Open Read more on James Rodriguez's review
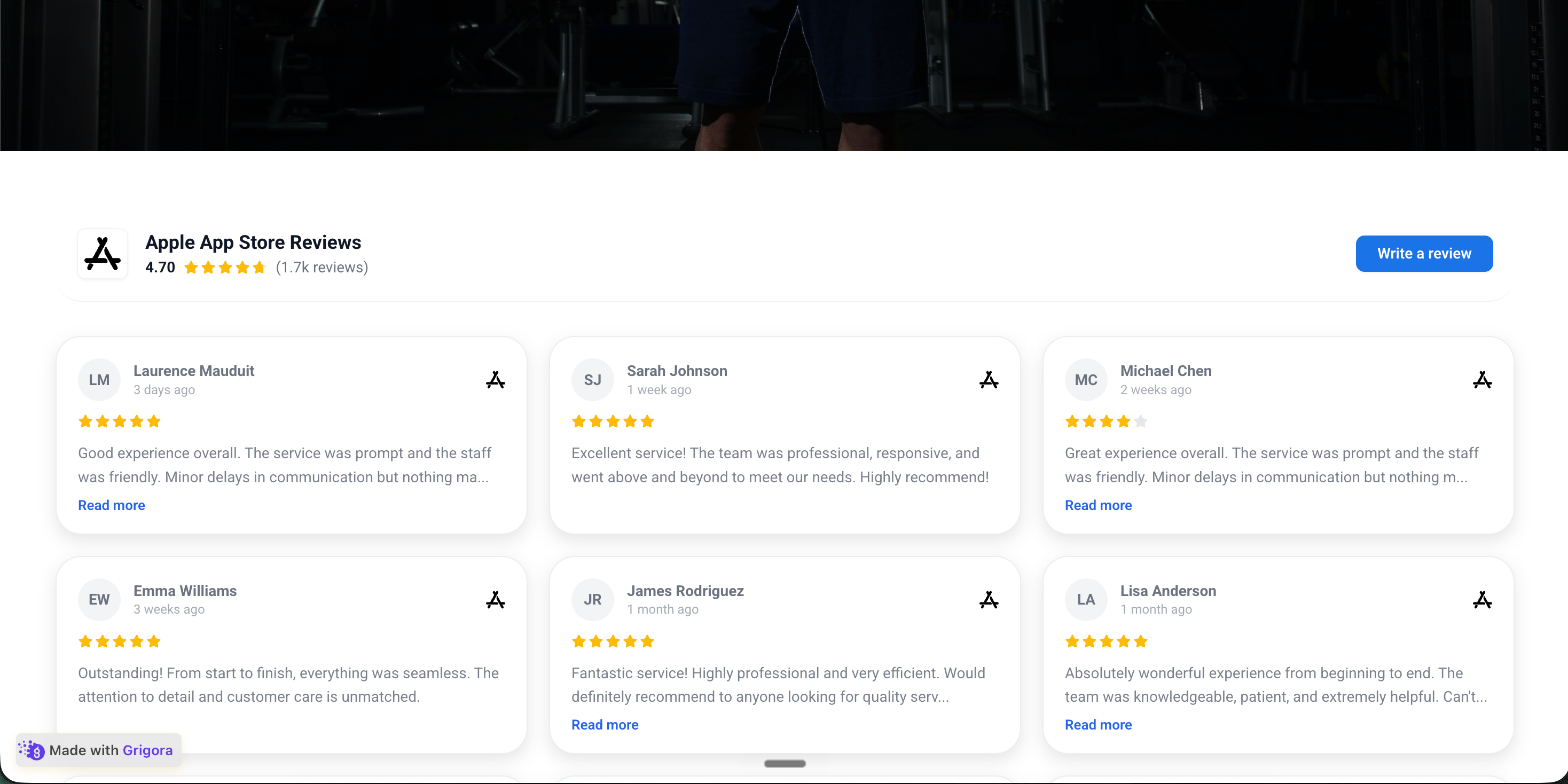 [x=605, y=724]
